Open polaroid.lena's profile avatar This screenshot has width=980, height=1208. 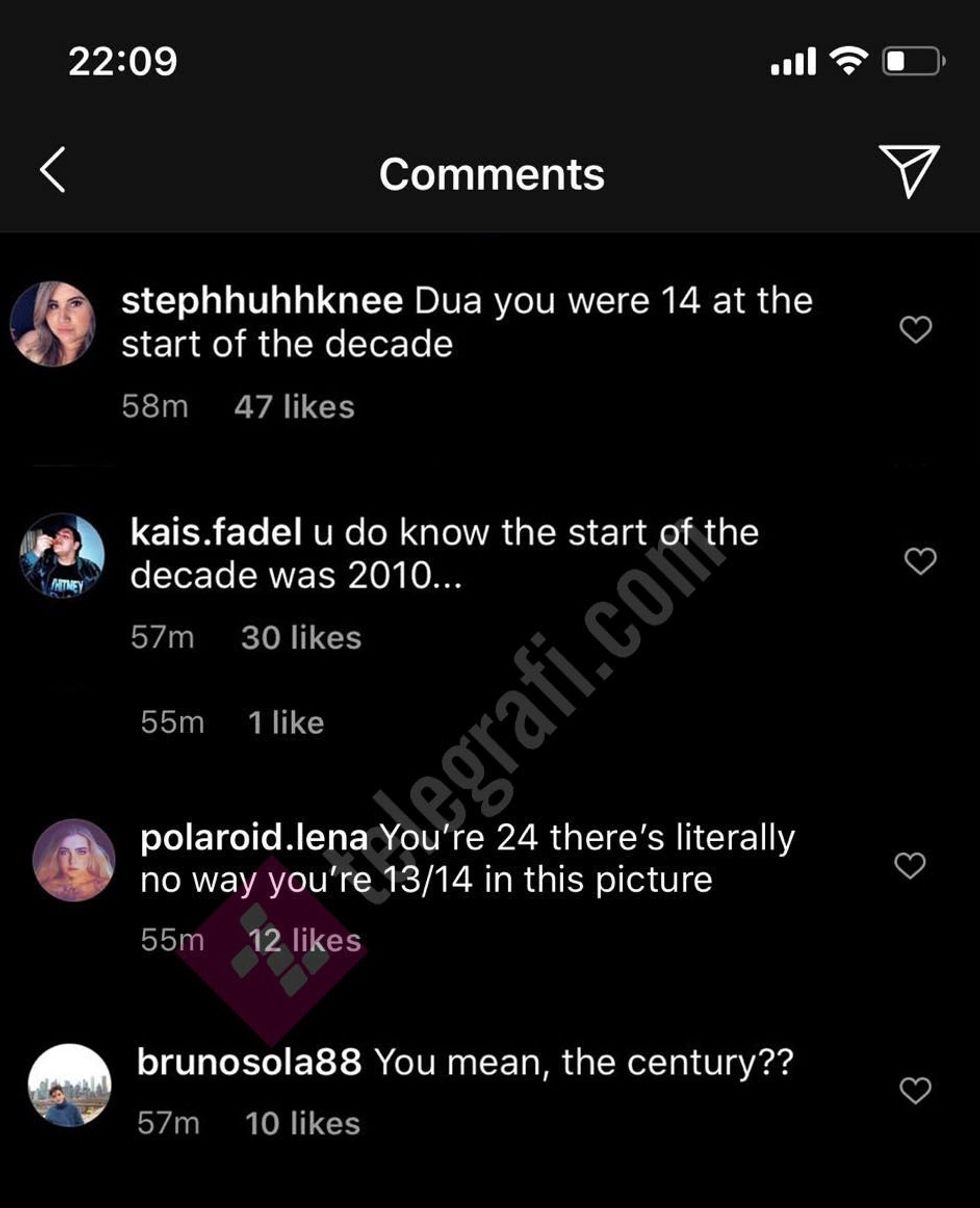[x=74, y=860]
